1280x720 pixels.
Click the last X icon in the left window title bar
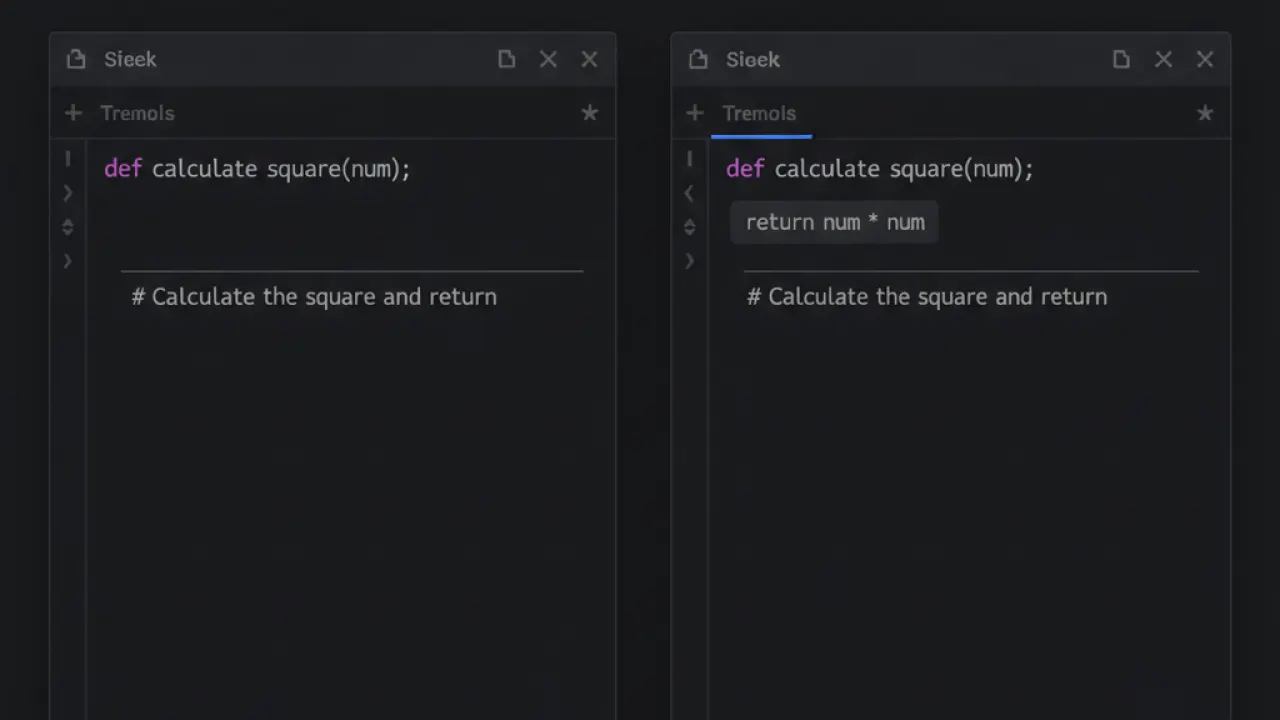click(x=590, y=59)
